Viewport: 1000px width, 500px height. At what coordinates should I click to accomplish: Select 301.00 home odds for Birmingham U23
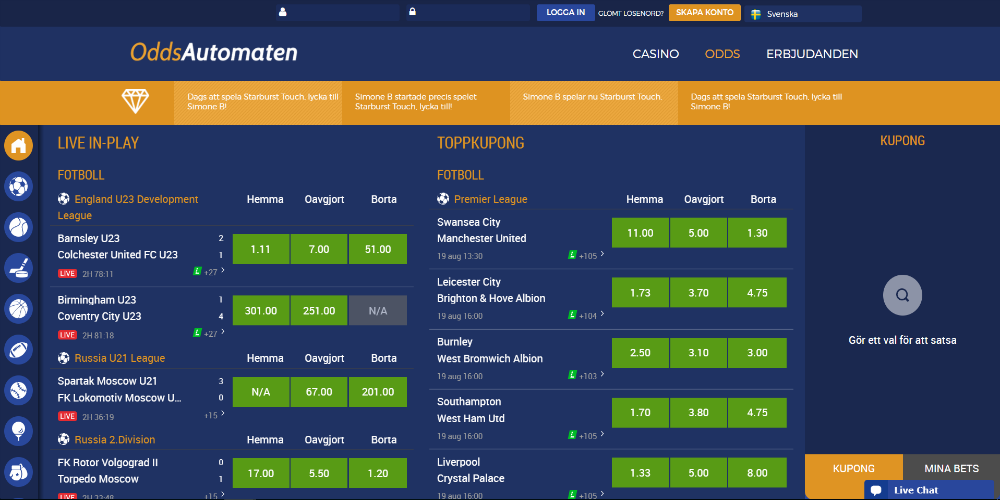[x=261, y=311]
